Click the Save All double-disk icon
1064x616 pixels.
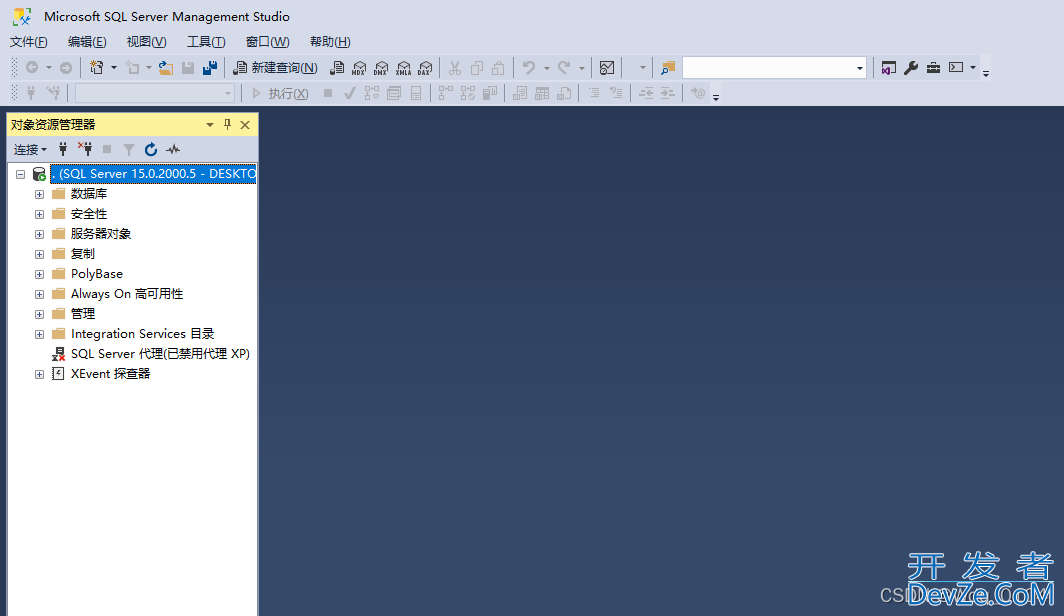click(210, 68)
